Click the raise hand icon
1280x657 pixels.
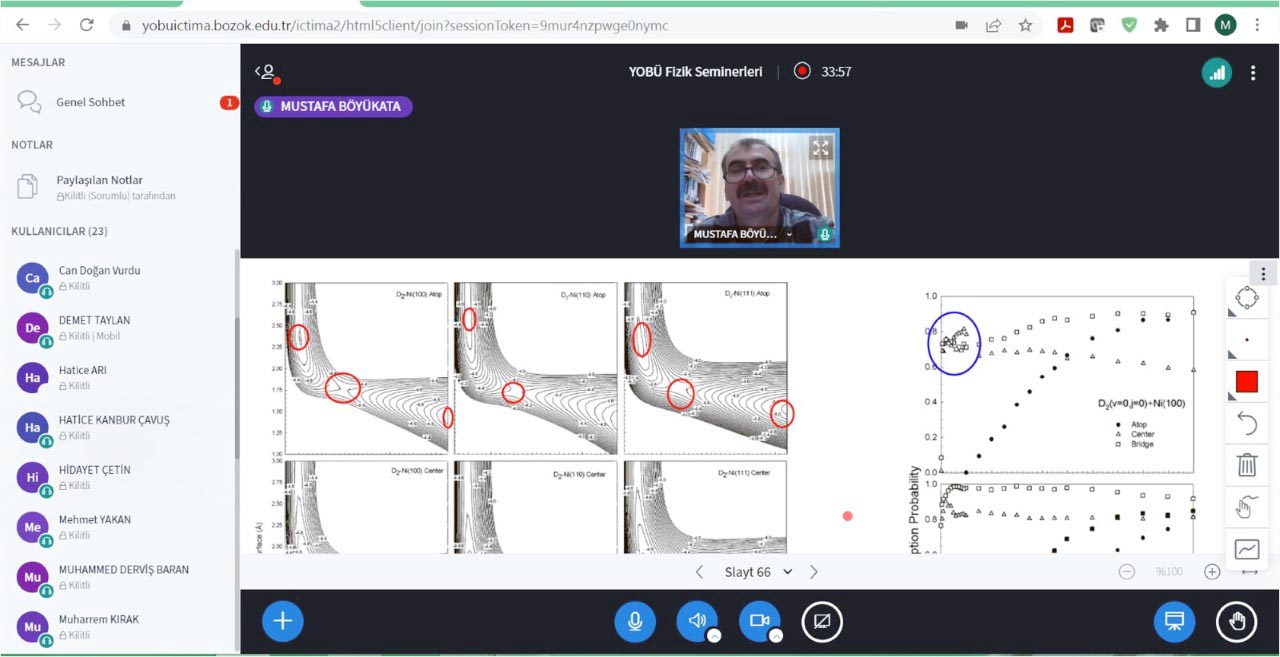(1236, 622)
